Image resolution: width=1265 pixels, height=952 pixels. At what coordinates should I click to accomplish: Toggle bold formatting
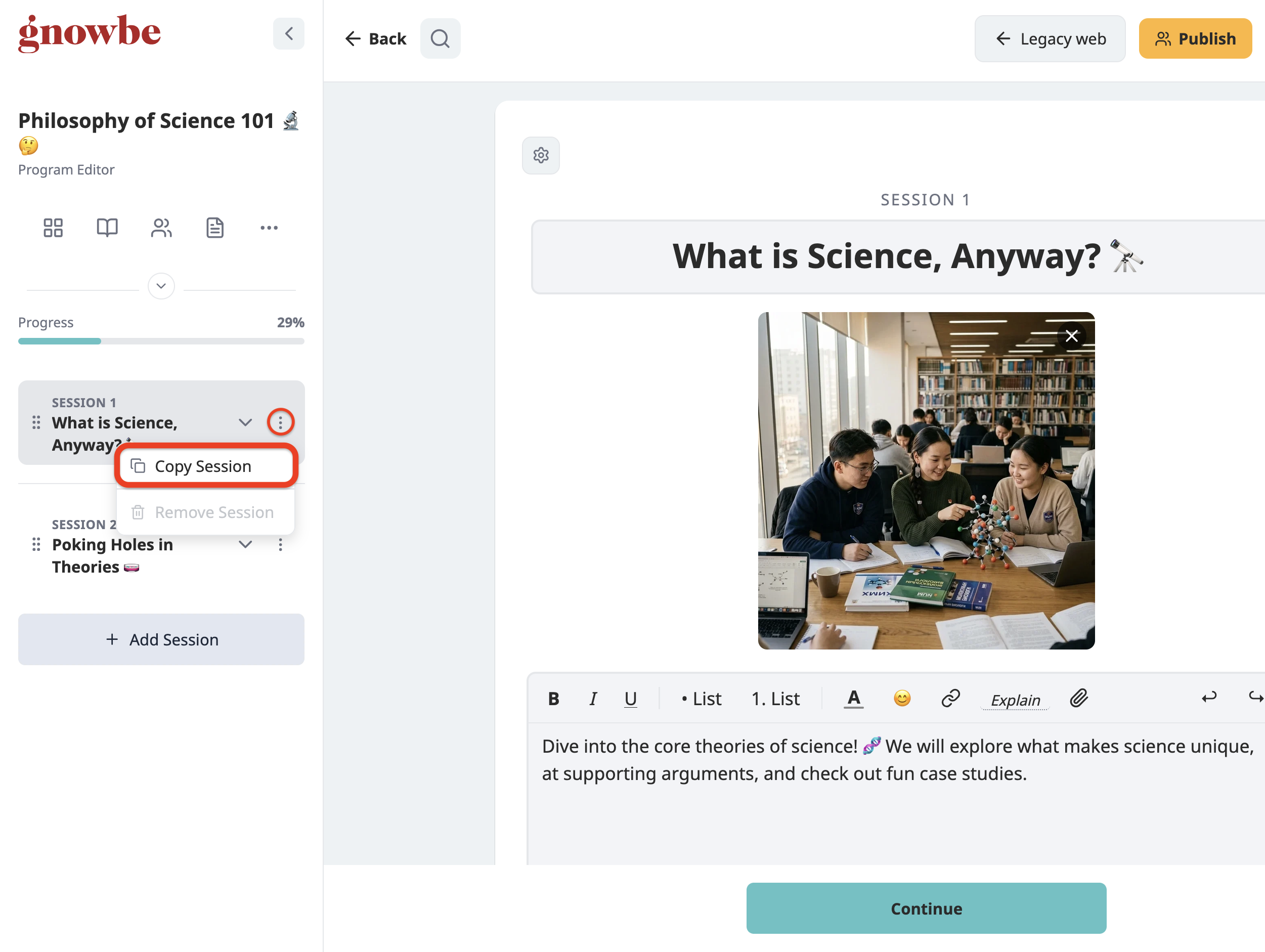tap(553, 698)
